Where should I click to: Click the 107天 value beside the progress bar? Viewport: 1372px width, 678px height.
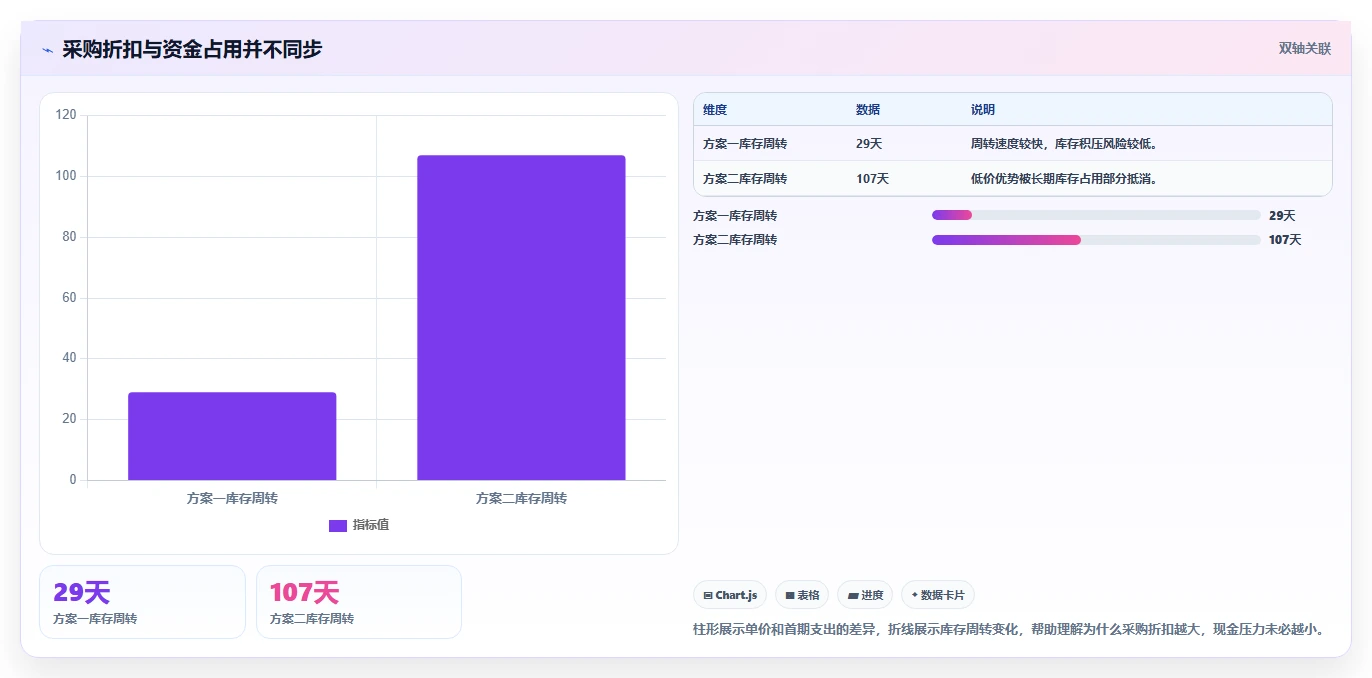1285,240
